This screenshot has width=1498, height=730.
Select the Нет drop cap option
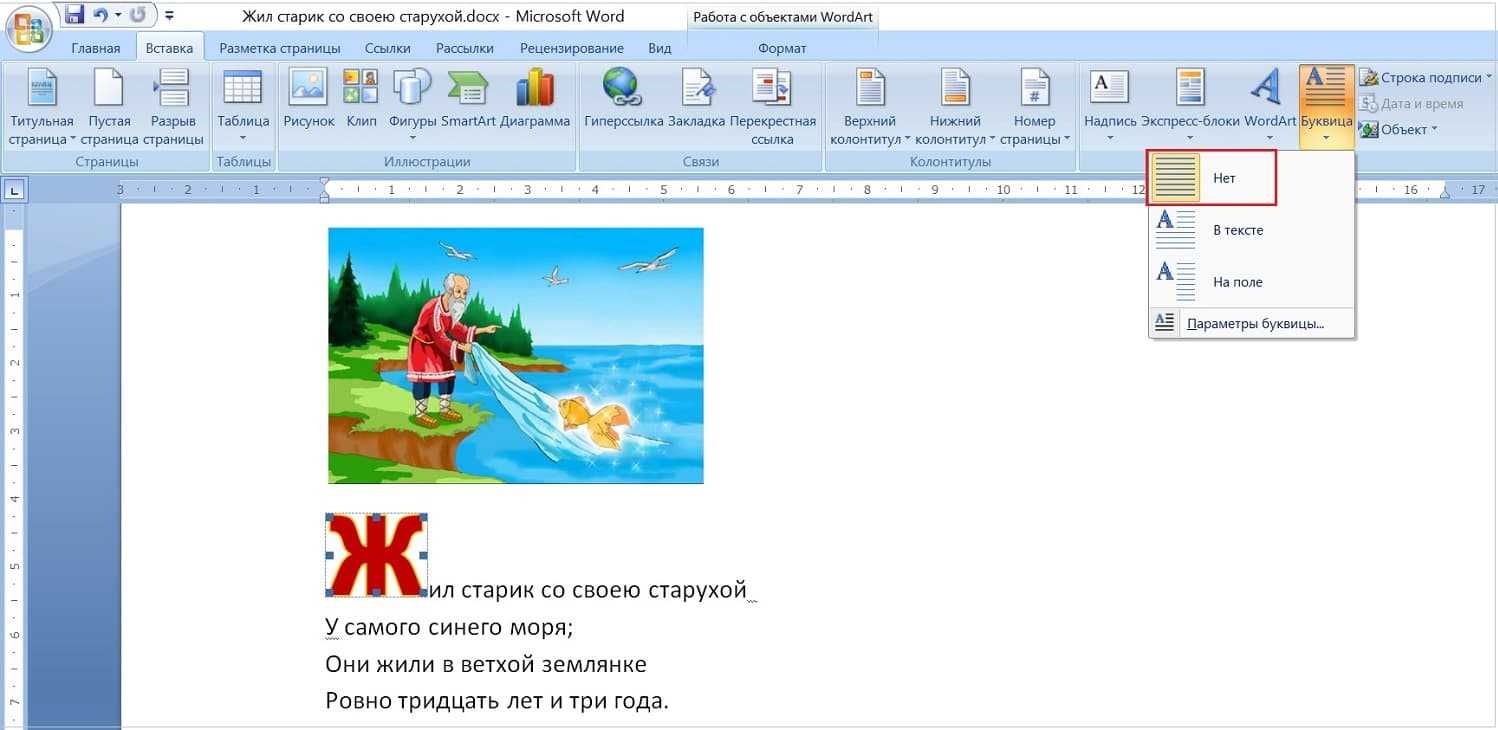click(1212, 178)
